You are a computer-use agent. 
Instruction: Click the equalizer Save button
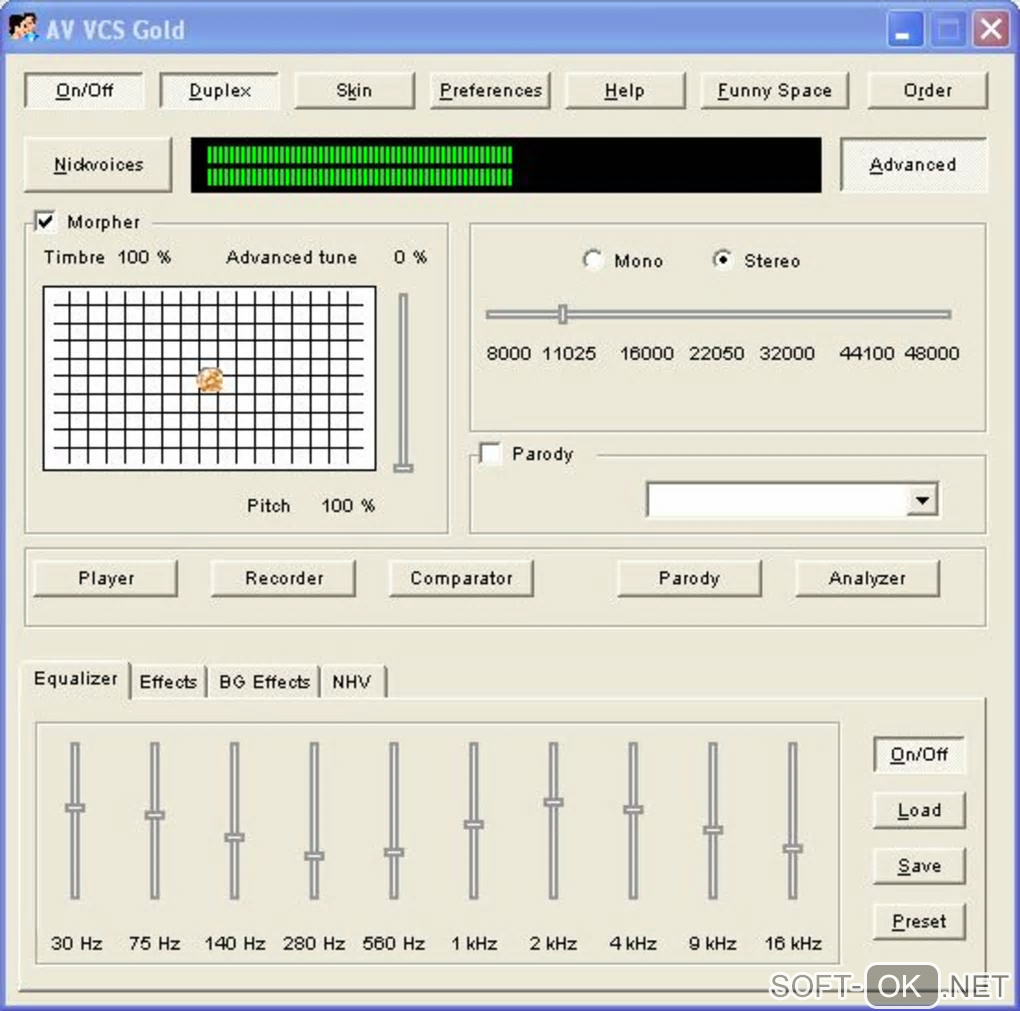click(x=919, y=867)
